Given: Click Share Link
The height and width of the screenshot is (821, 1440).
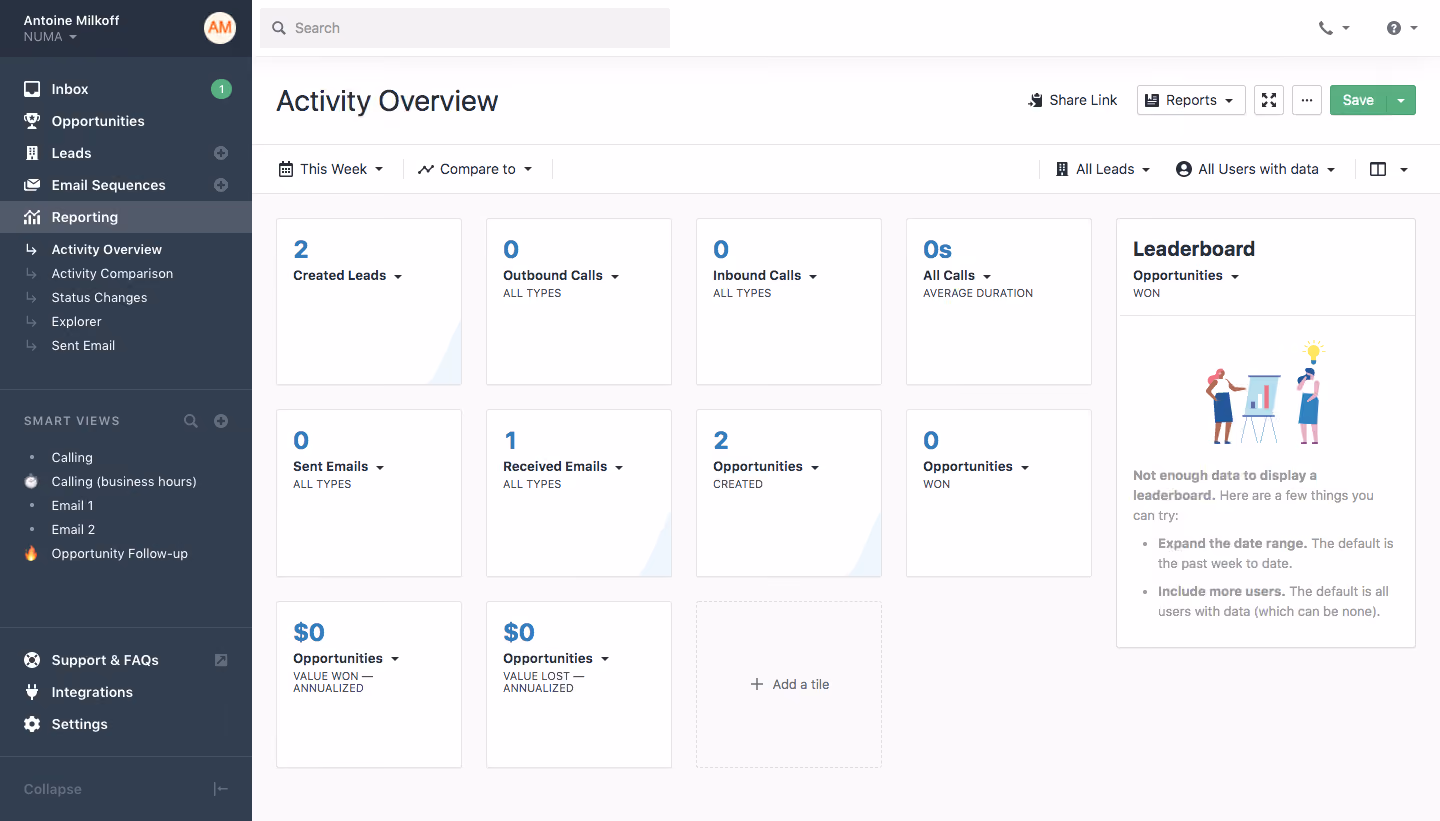Looking at the screenshot, I should point(1073,100).
